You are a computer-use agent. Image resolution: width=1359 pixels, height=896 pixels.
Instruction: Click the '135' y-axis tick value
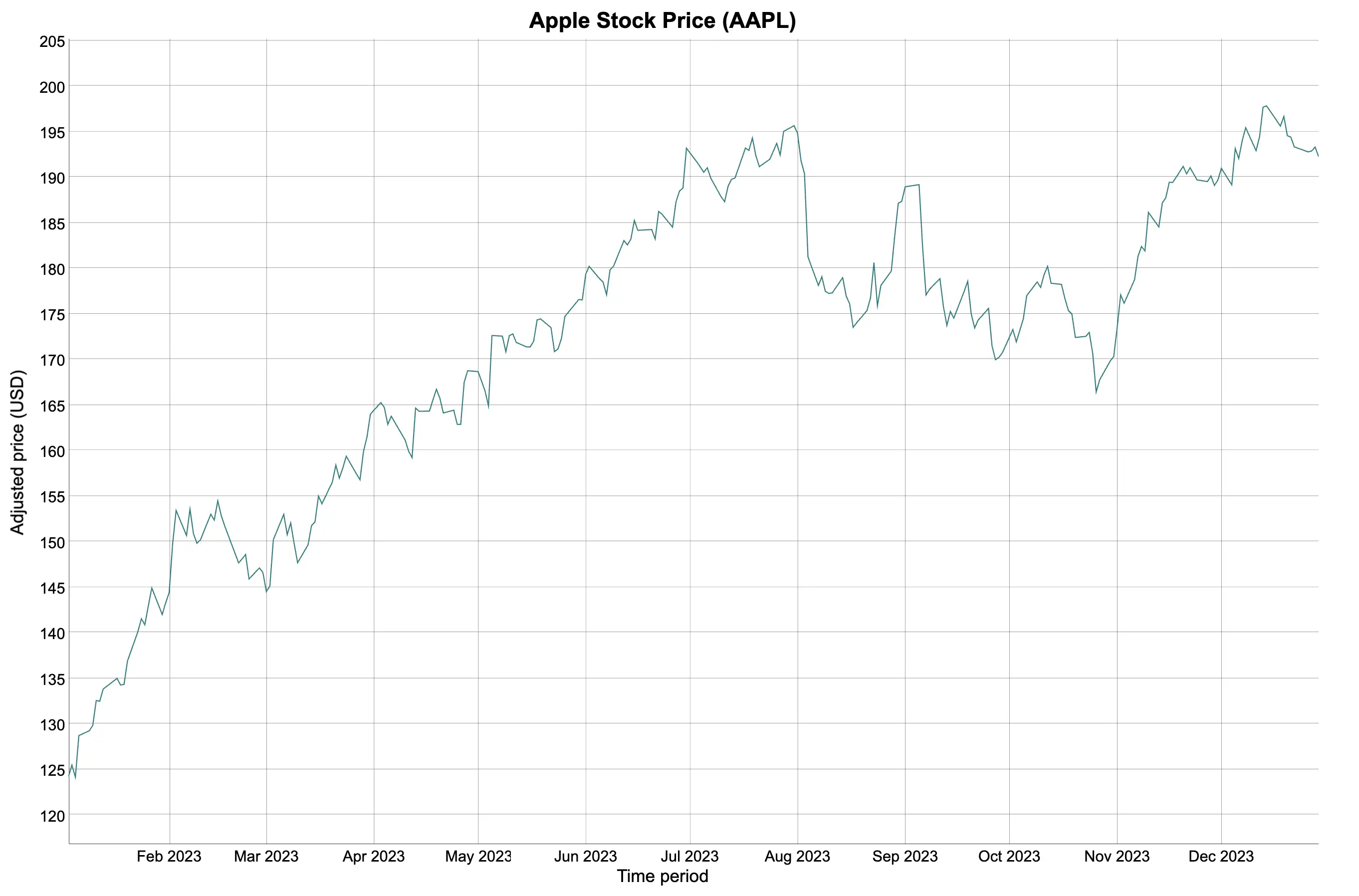52,679
